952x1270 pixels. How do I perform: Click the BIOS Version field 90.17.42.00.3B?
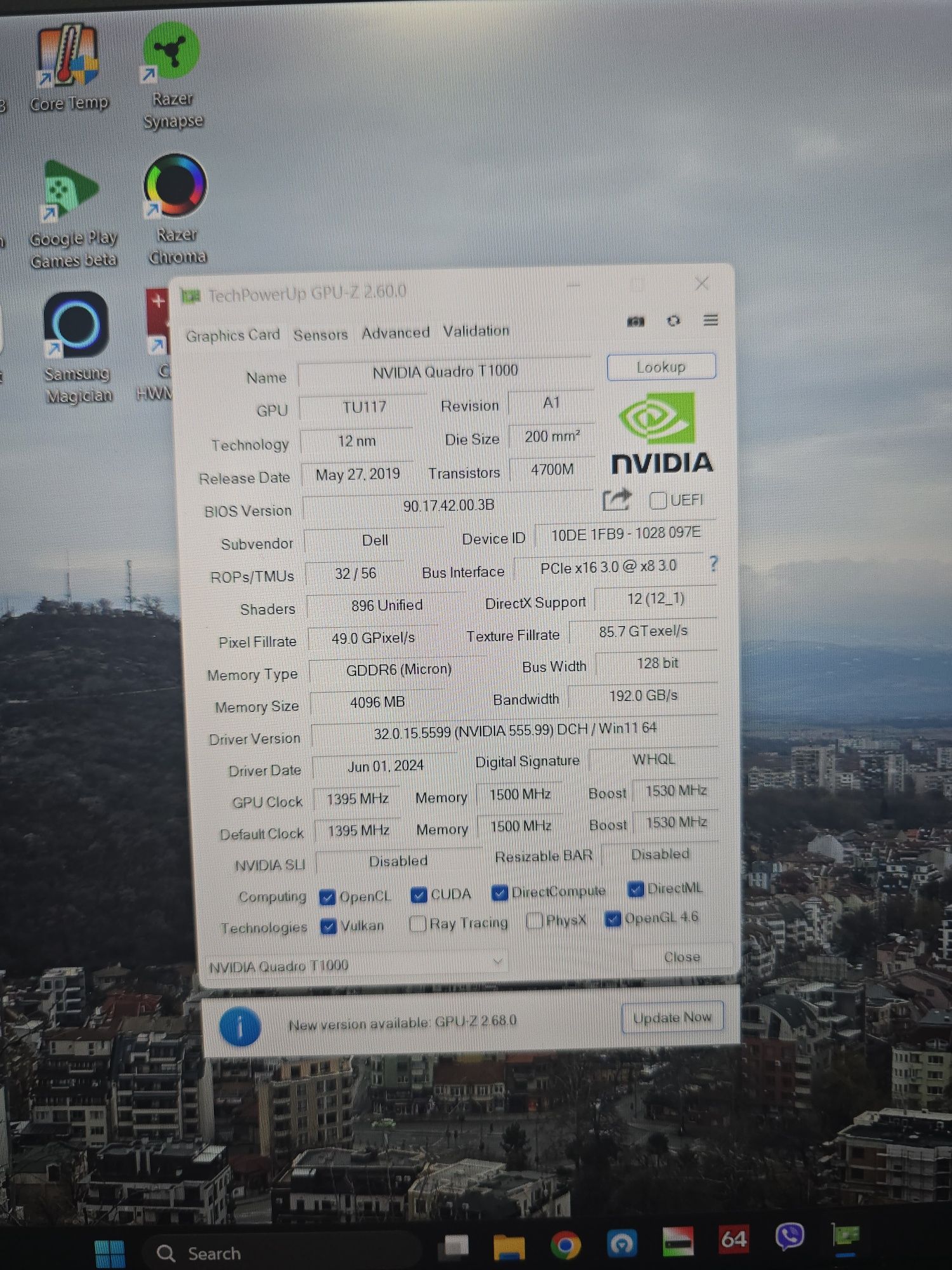pos(448,505)
